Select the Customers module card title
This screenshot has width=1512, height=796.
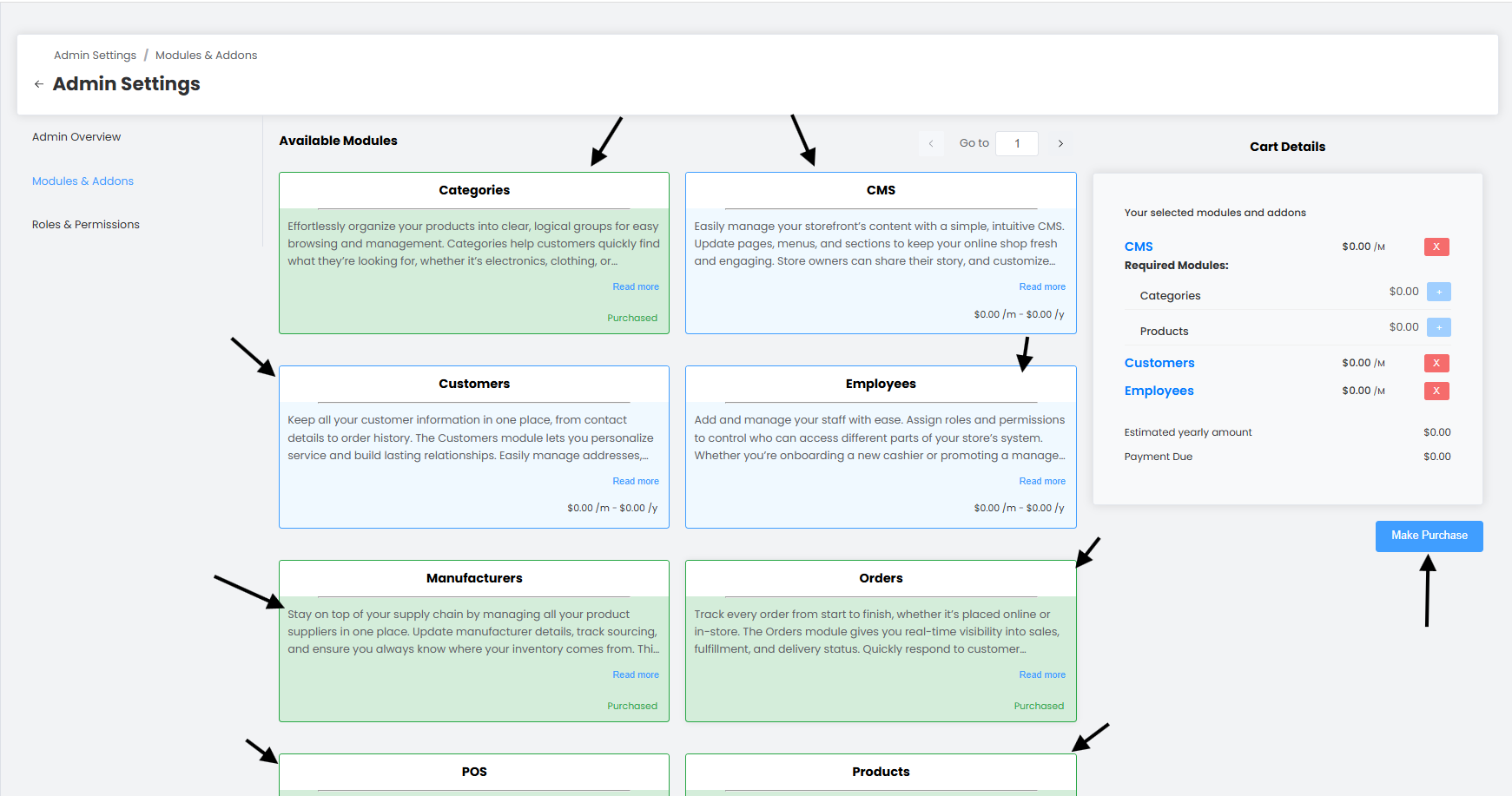pos(474,384)
